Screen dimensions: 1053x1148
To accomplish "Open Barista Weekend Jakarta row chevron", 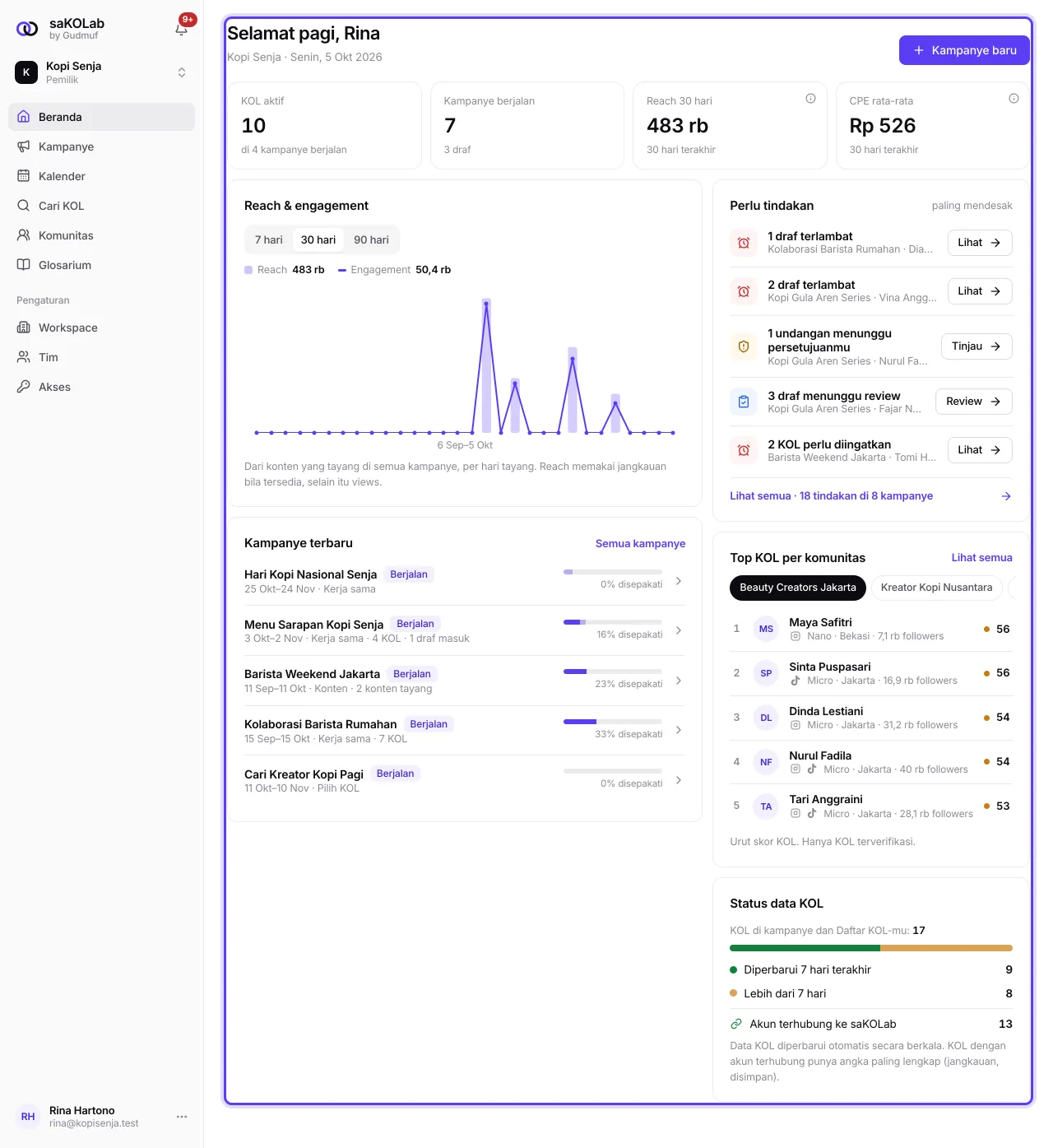I will [x=679, y=681].
